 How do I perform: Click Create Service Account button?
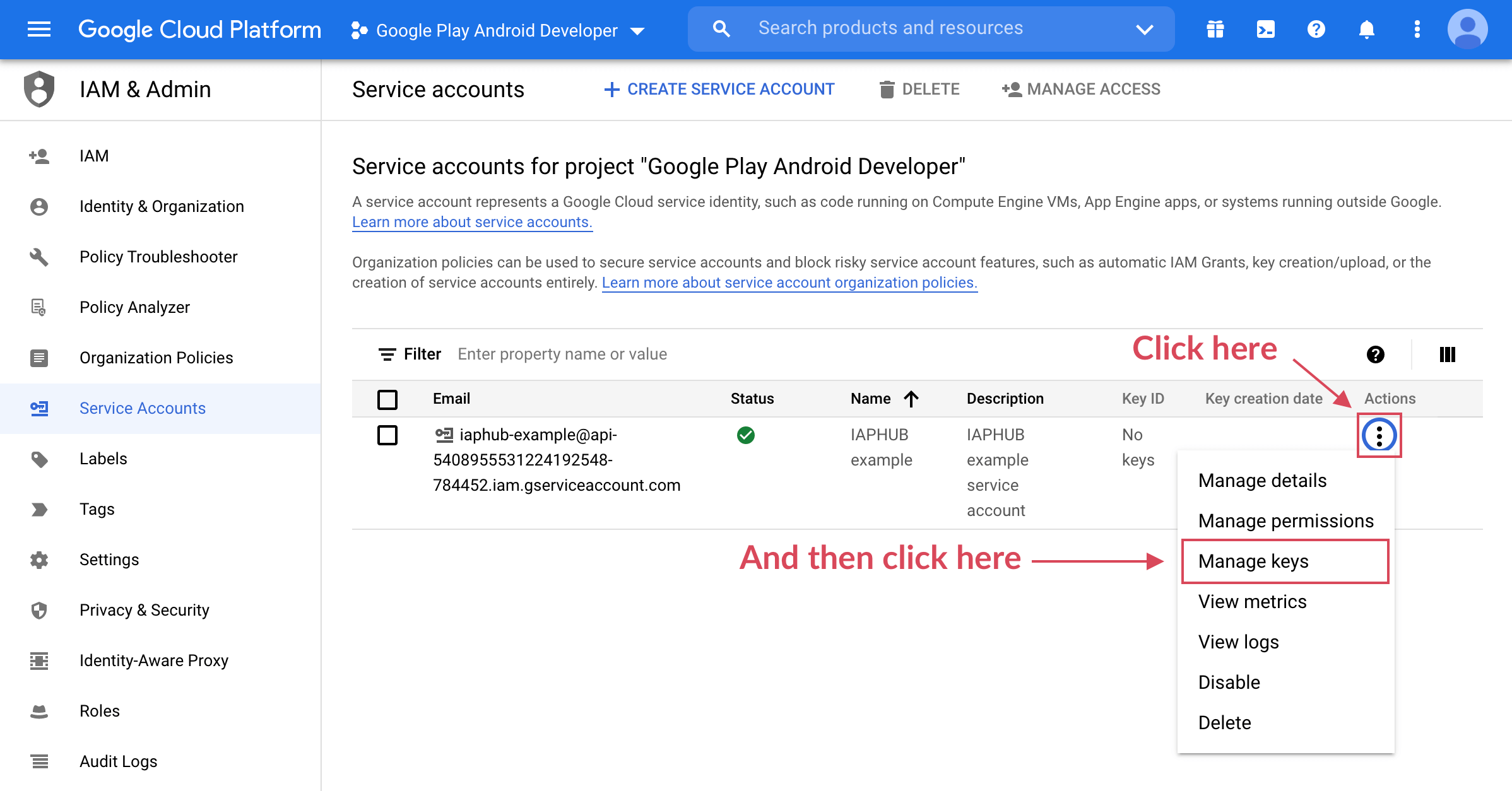tap(719, 90)
